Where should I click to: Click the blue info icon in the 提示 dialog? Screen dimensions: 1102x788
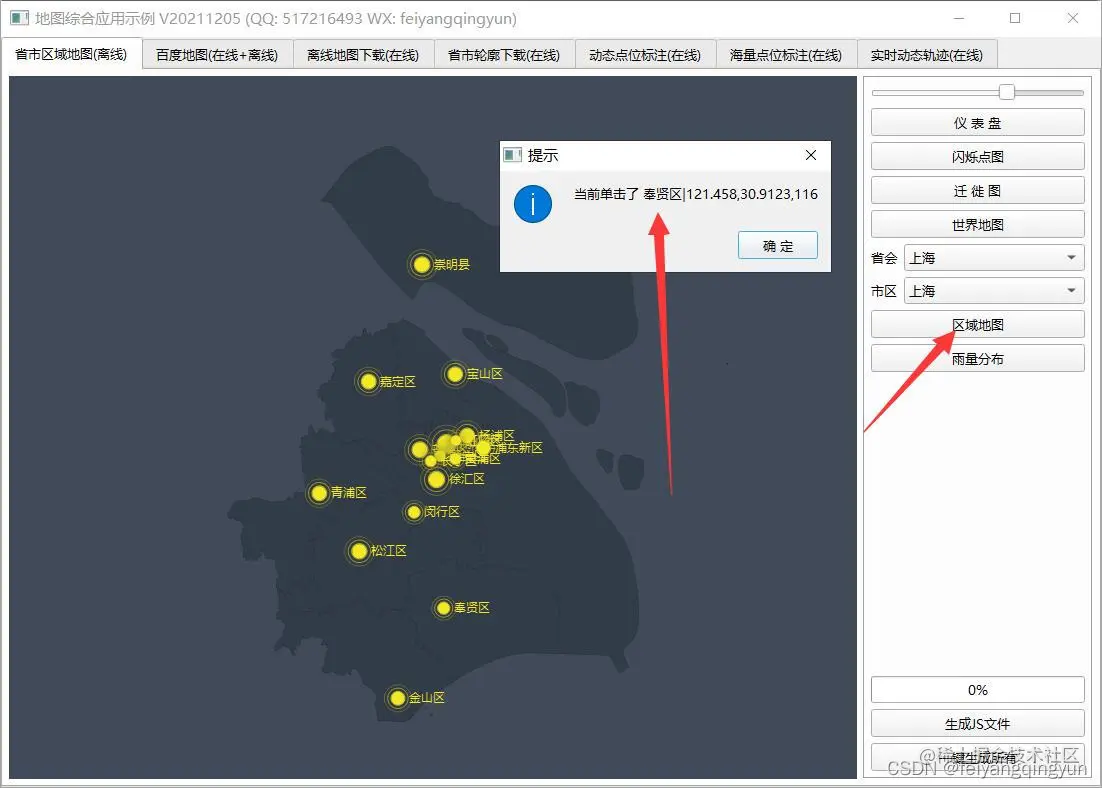[533, 204]
